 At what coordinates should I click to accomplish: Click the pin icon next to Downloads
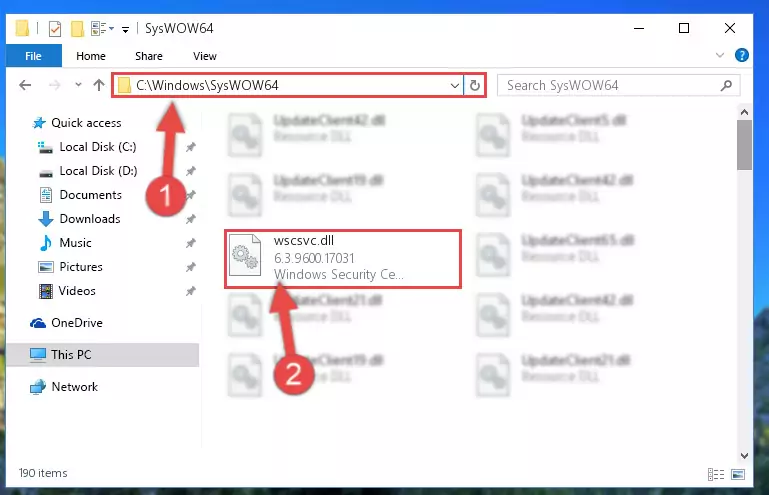pos(190,219)
